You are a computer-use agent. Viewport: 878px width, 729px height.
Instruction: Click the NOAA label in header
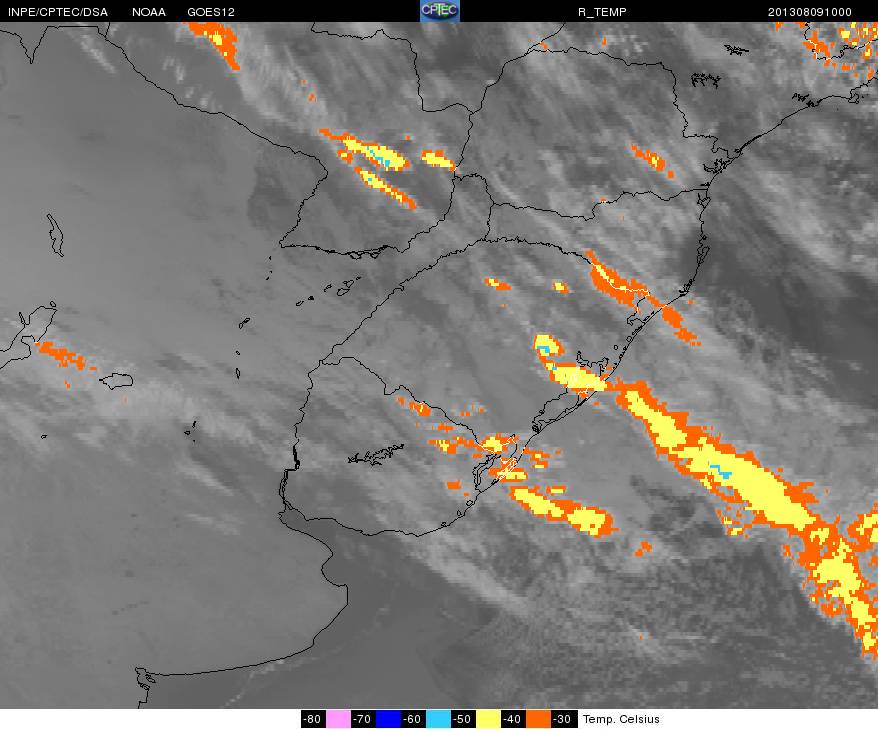click(149, 12)
